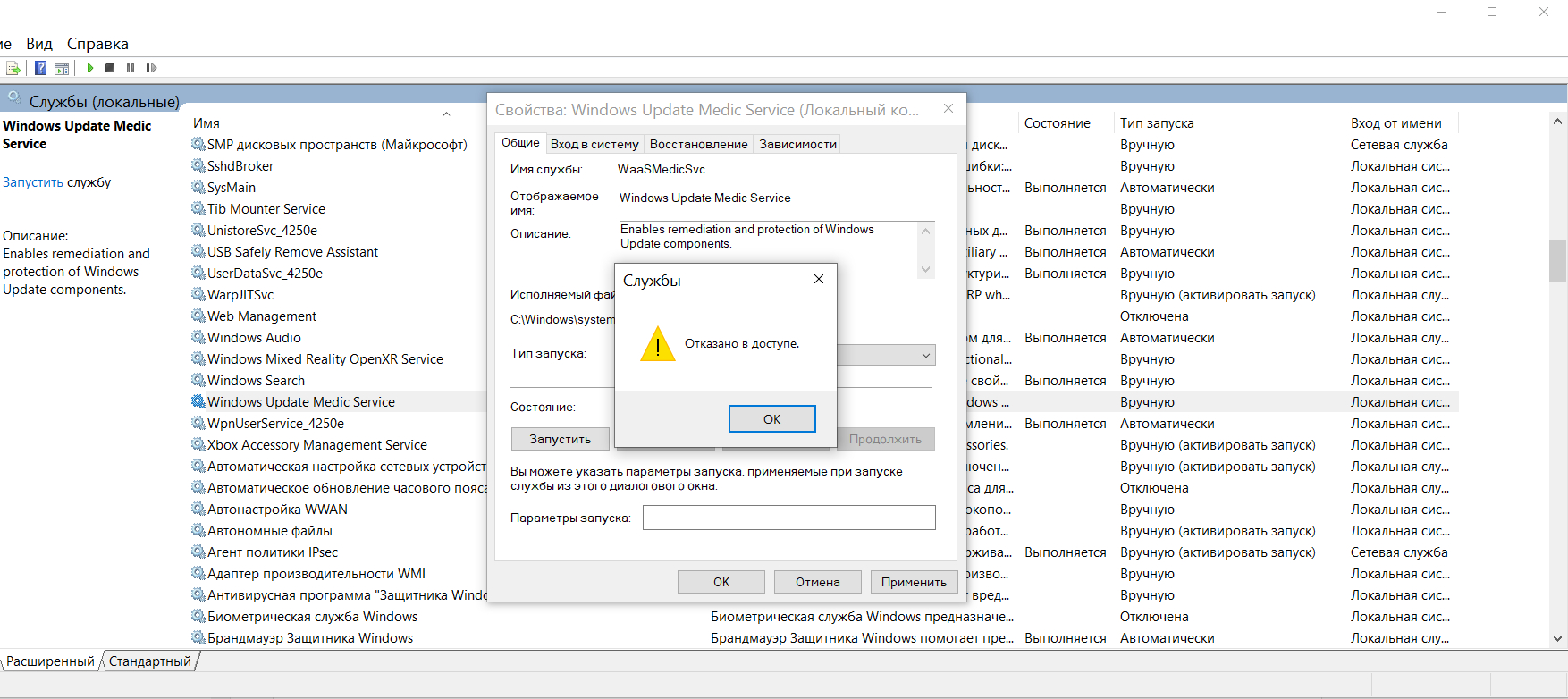Click the gear icon for SysMain
Viewport: 1568px width, 699px height.
[198, 187]
